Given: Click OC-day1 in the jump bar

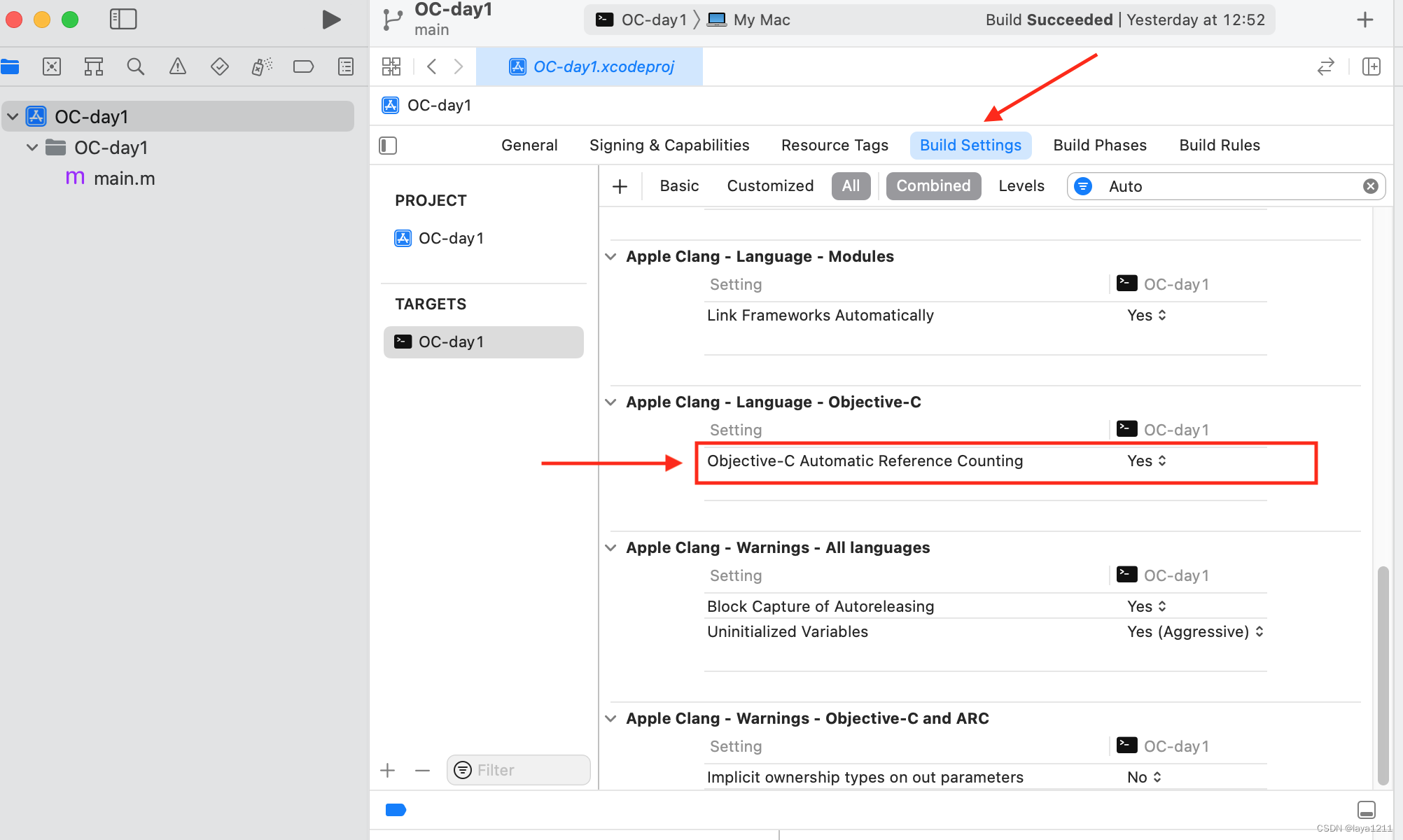Looking at the screenshot, I should 427,106.
